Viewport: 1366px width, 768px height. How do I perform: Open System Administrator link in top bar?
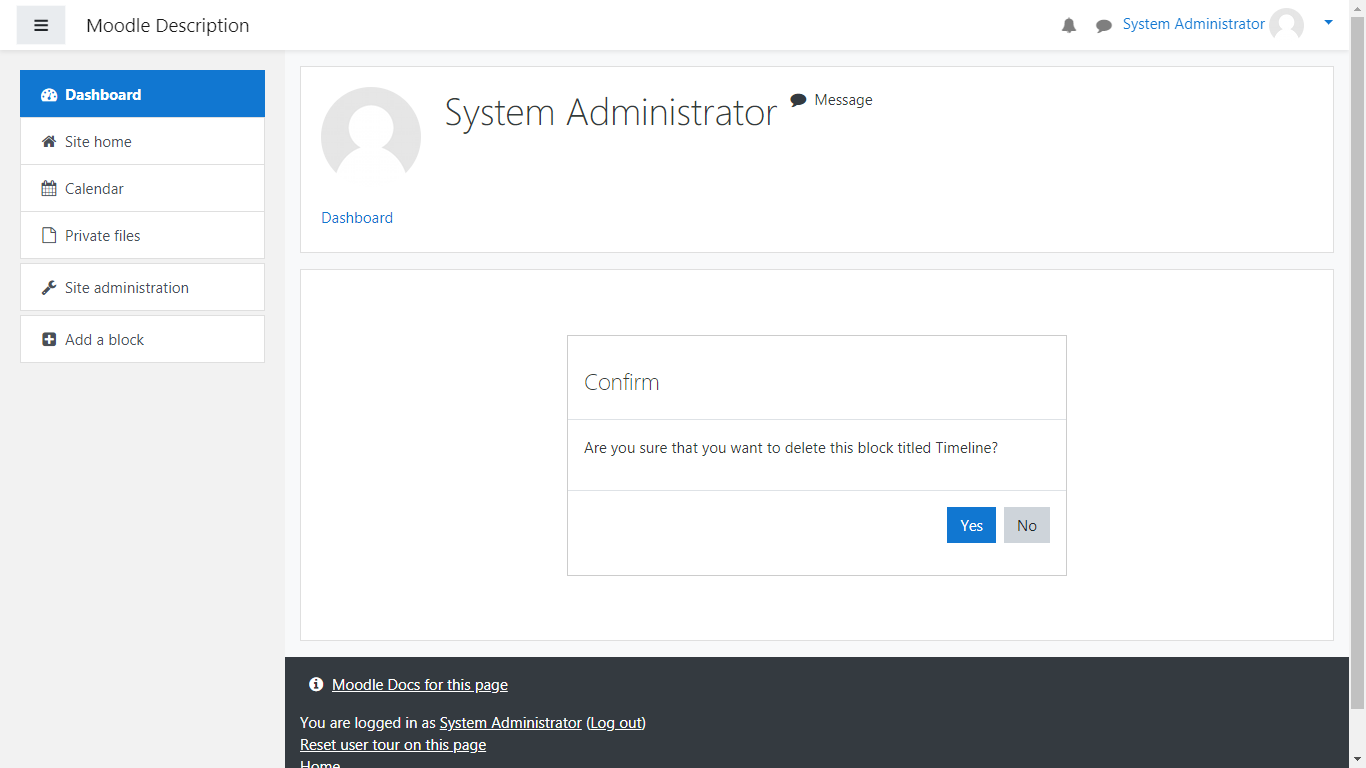(1193, 24)
